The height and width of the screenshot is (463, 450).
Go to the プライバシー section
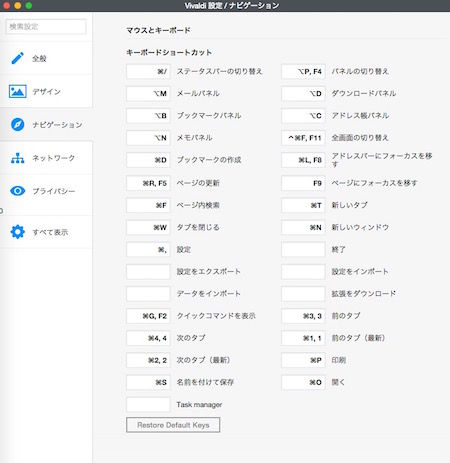pyautogui.click(x=46, y=191)
